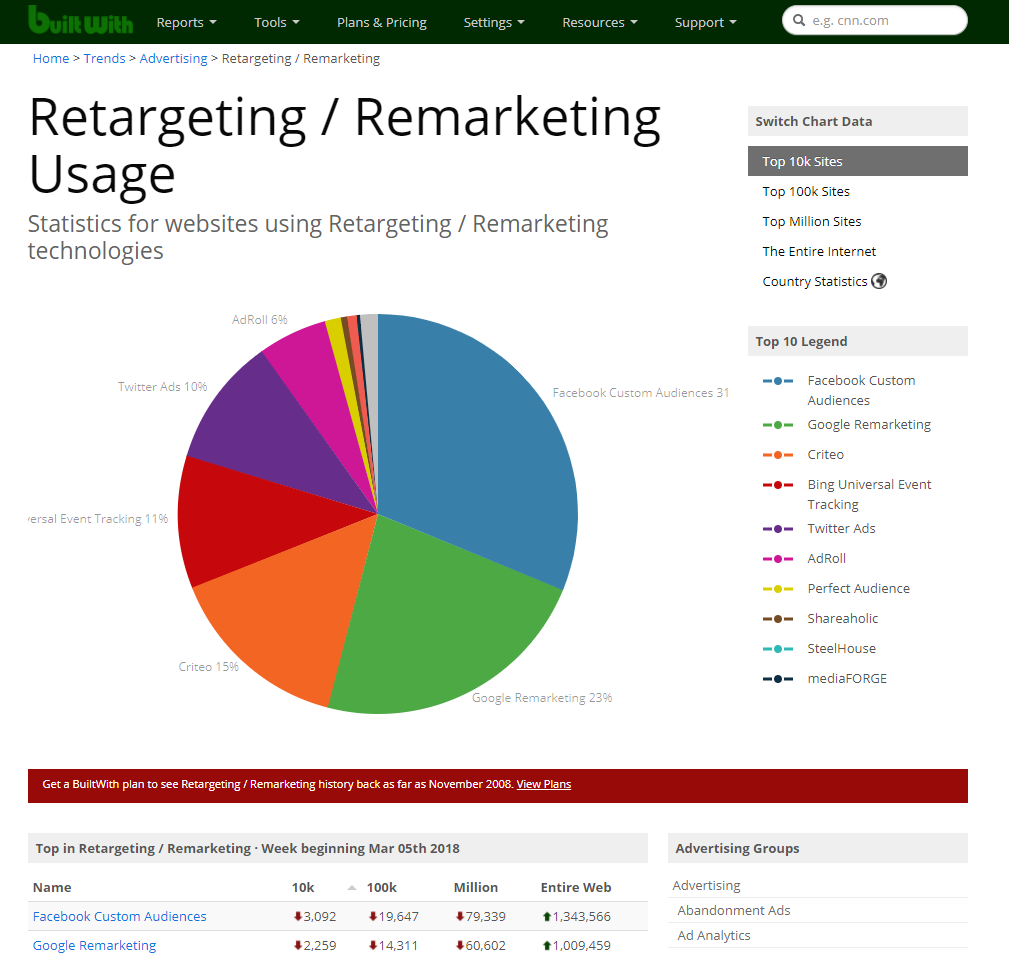Click the Shareaholic legend marker
Screen dimensions: 1009x954
tap(777, 619)
